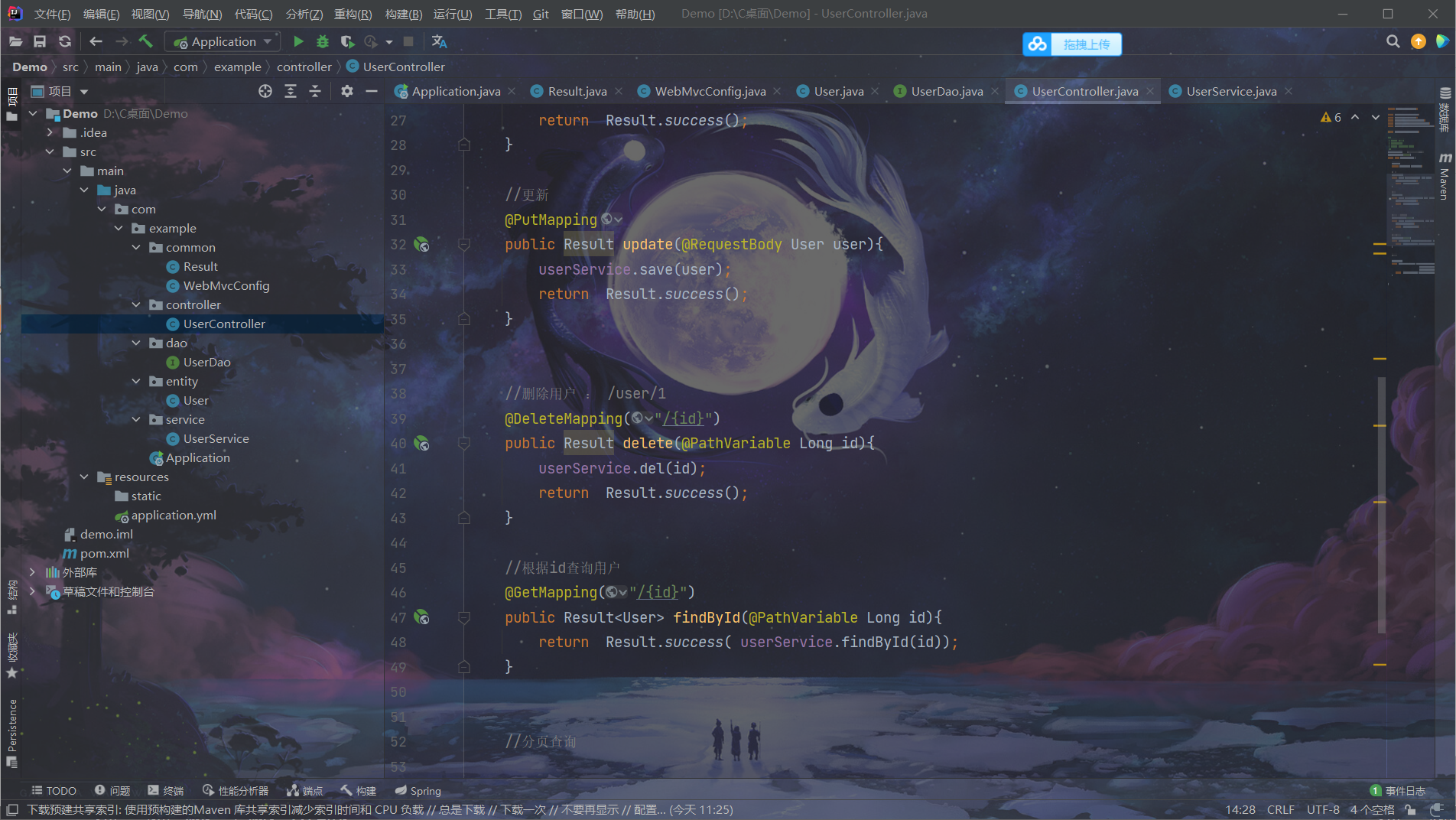
Task: Open the profiler run options dropdown arrow
Action: (x=389, y=42)
